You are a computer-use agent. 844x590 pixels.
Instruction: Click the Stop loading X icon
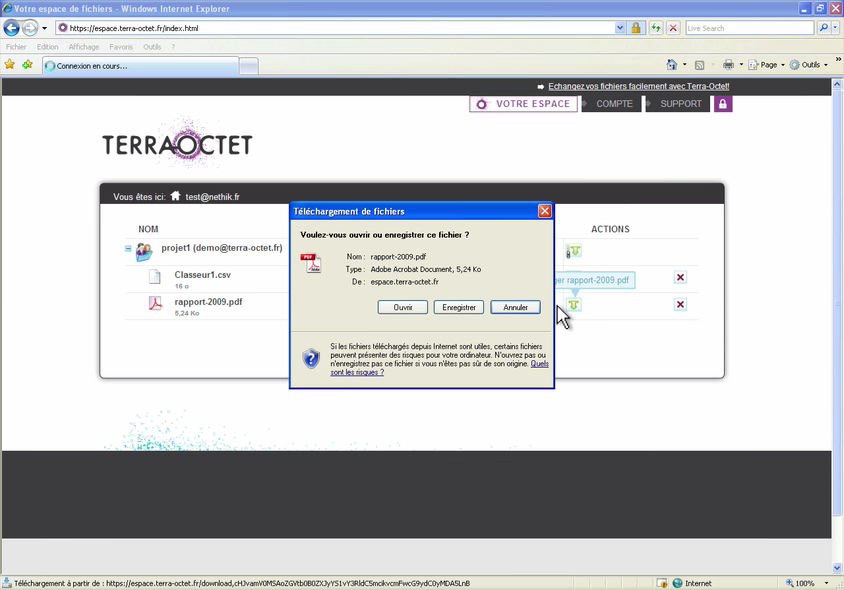[x=673, y=28]
